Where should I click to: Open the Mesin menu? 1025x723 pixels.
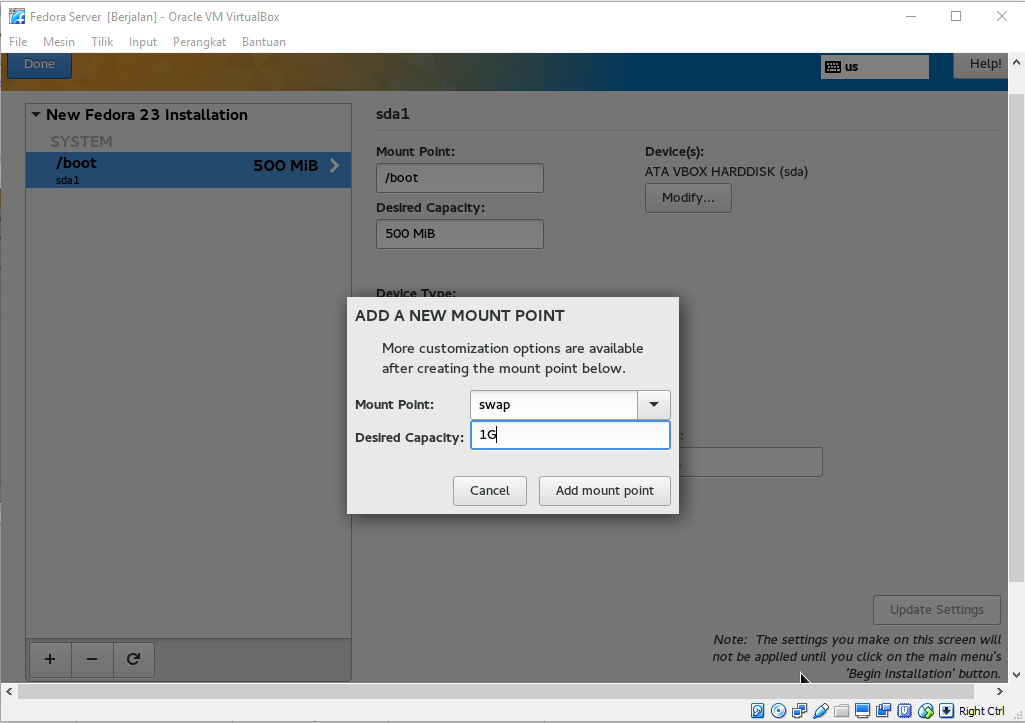click(59, 42)
